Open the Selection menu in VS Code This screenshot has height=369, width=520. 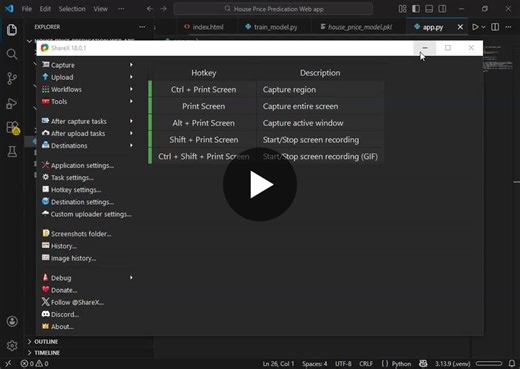coord(72,9)
